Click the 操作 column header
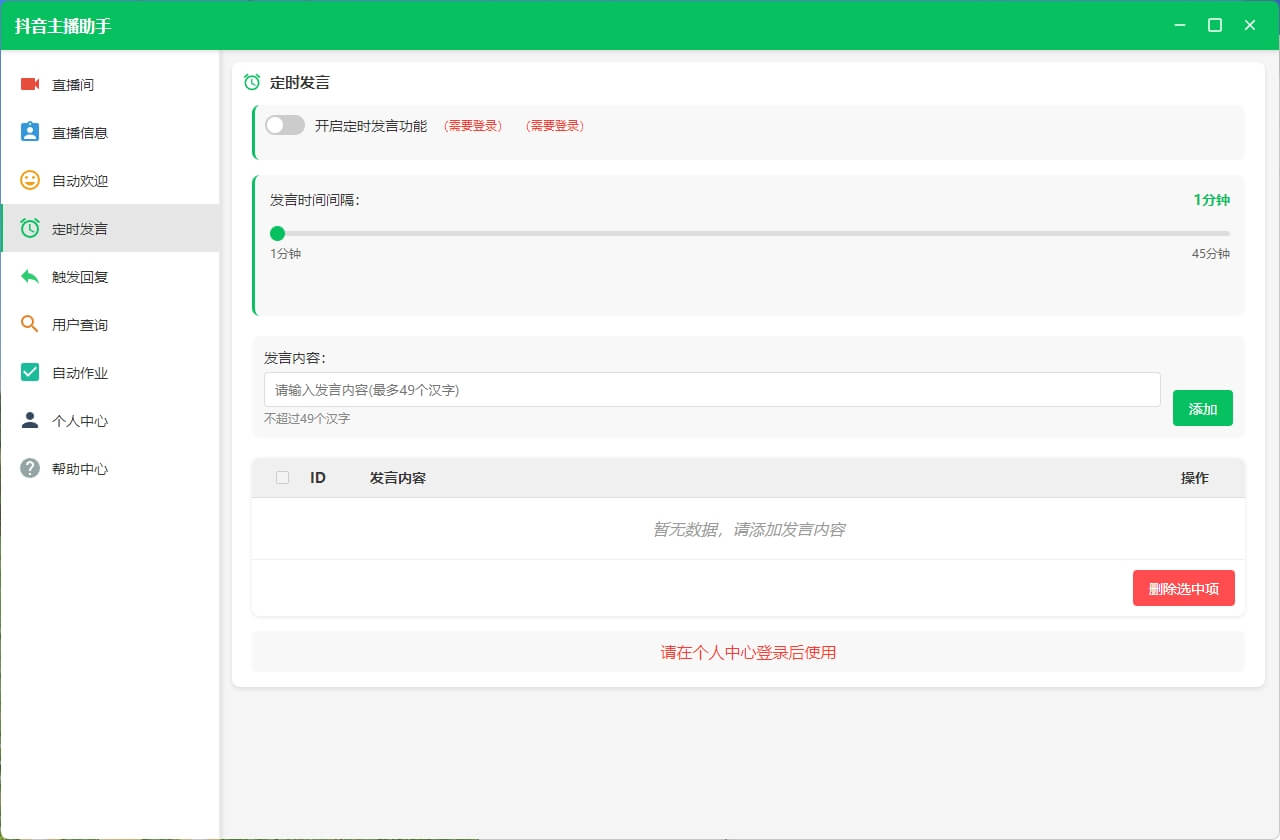 click(x=1195, y=478)
